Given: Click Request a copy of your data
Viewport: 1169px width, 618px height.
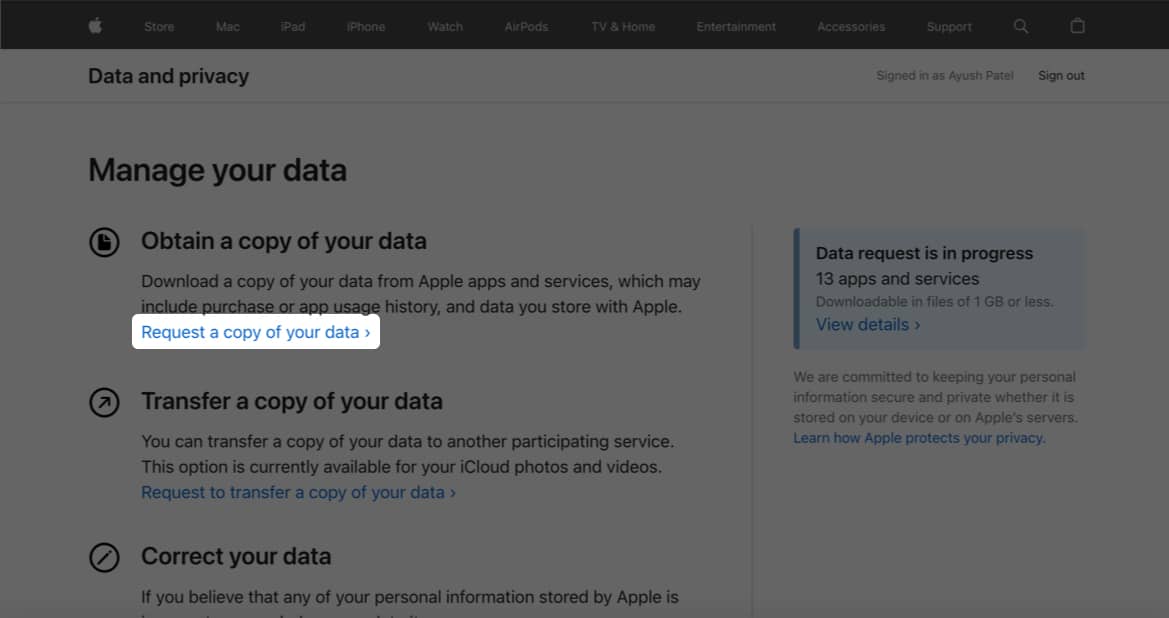Looking at the screenshot, I should [x=256, y=332].
